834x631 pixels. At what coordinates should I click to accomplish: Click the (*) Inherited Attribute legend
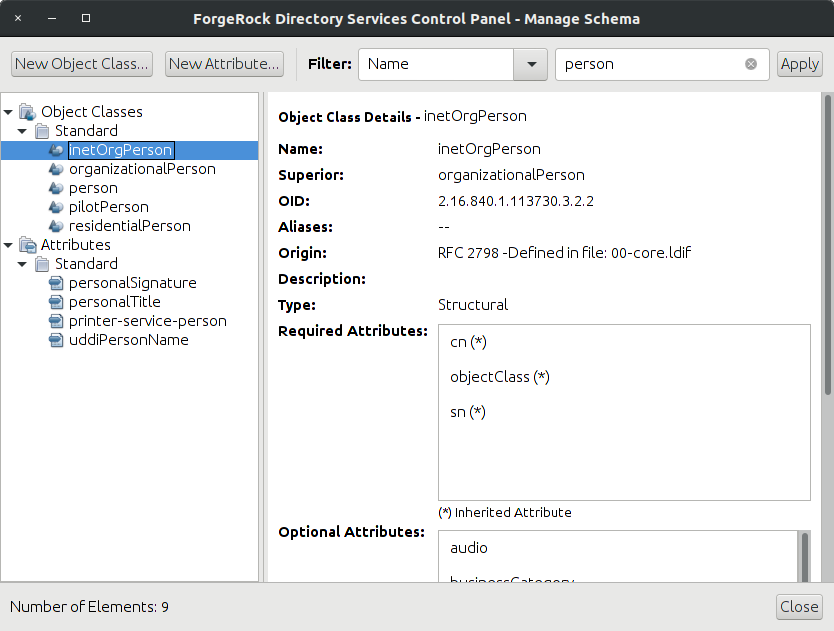(505, 512)
